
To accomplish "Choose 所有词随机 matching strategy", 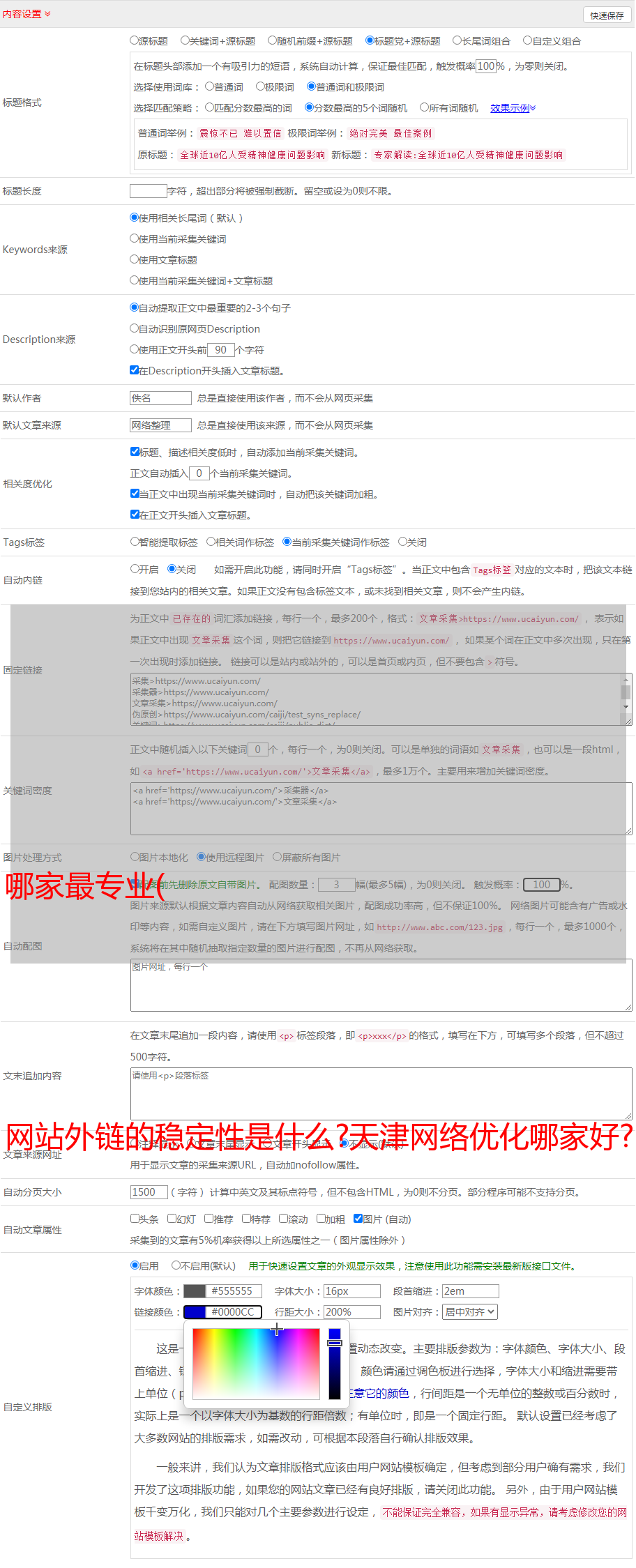I will 425,107.
